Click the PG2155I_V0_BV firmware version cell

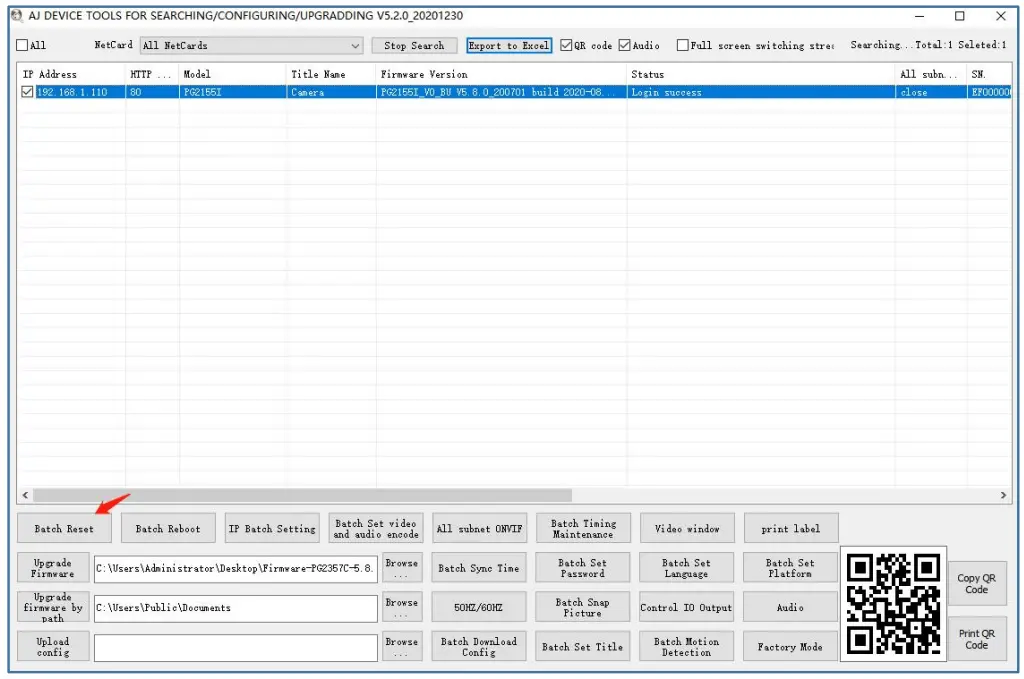(501, 92)
